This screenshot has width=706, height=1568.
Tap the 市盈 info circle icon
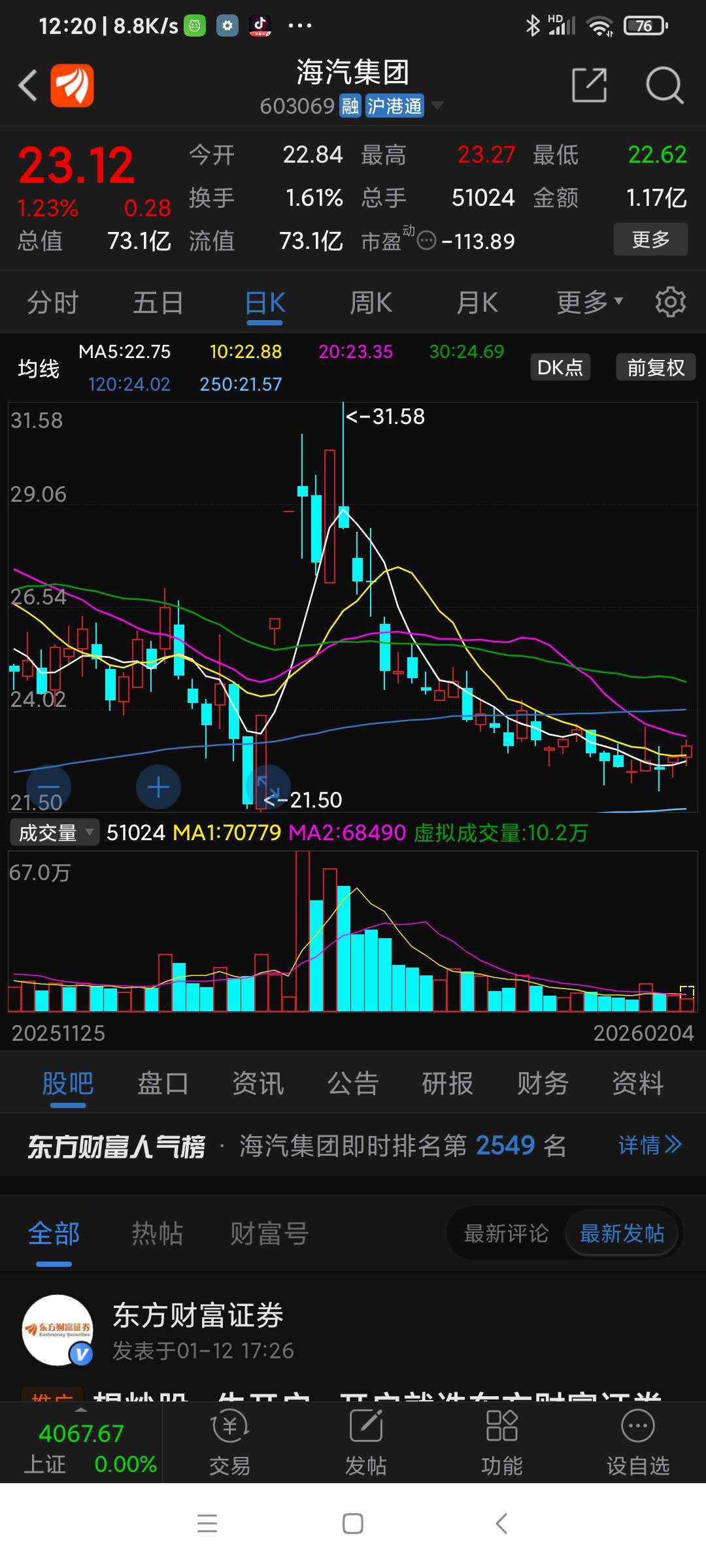(426, 241)
